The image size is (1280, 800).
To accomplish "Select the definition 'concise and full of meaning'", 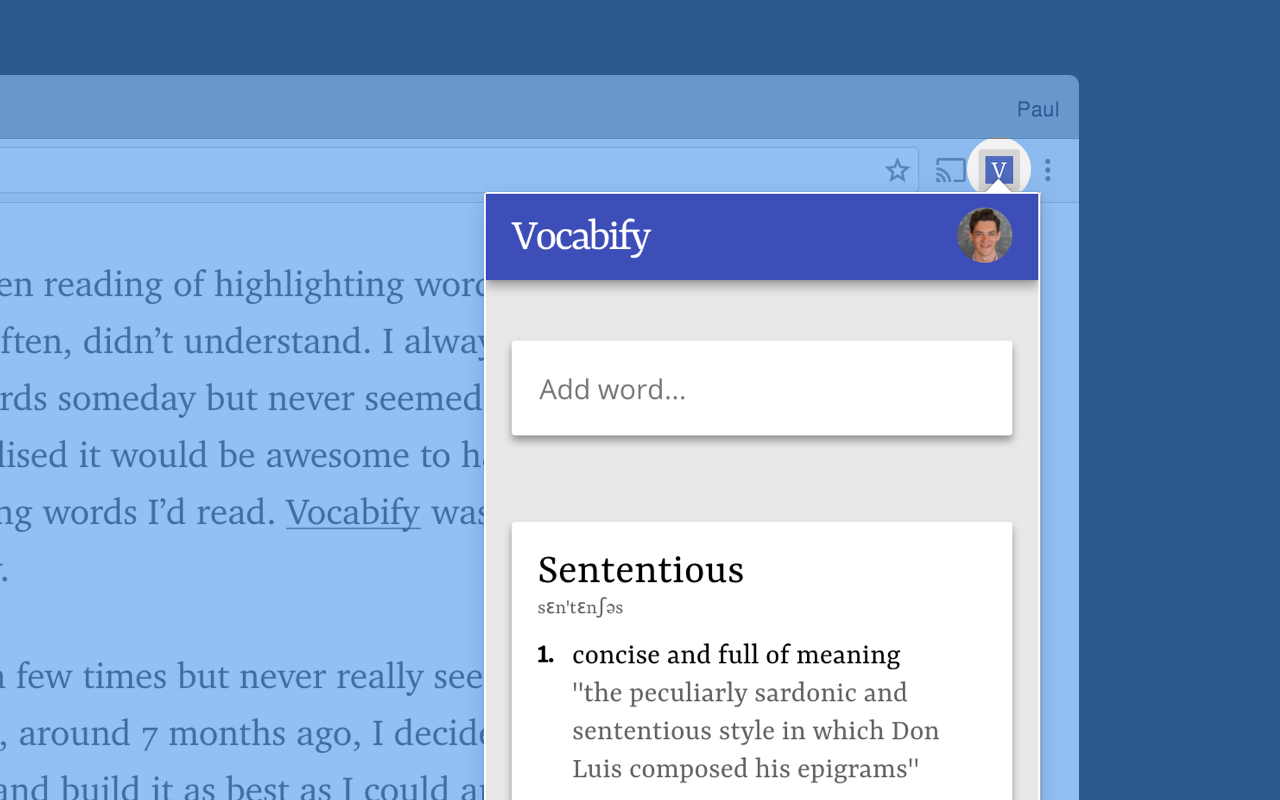I will tap(735, 655).
